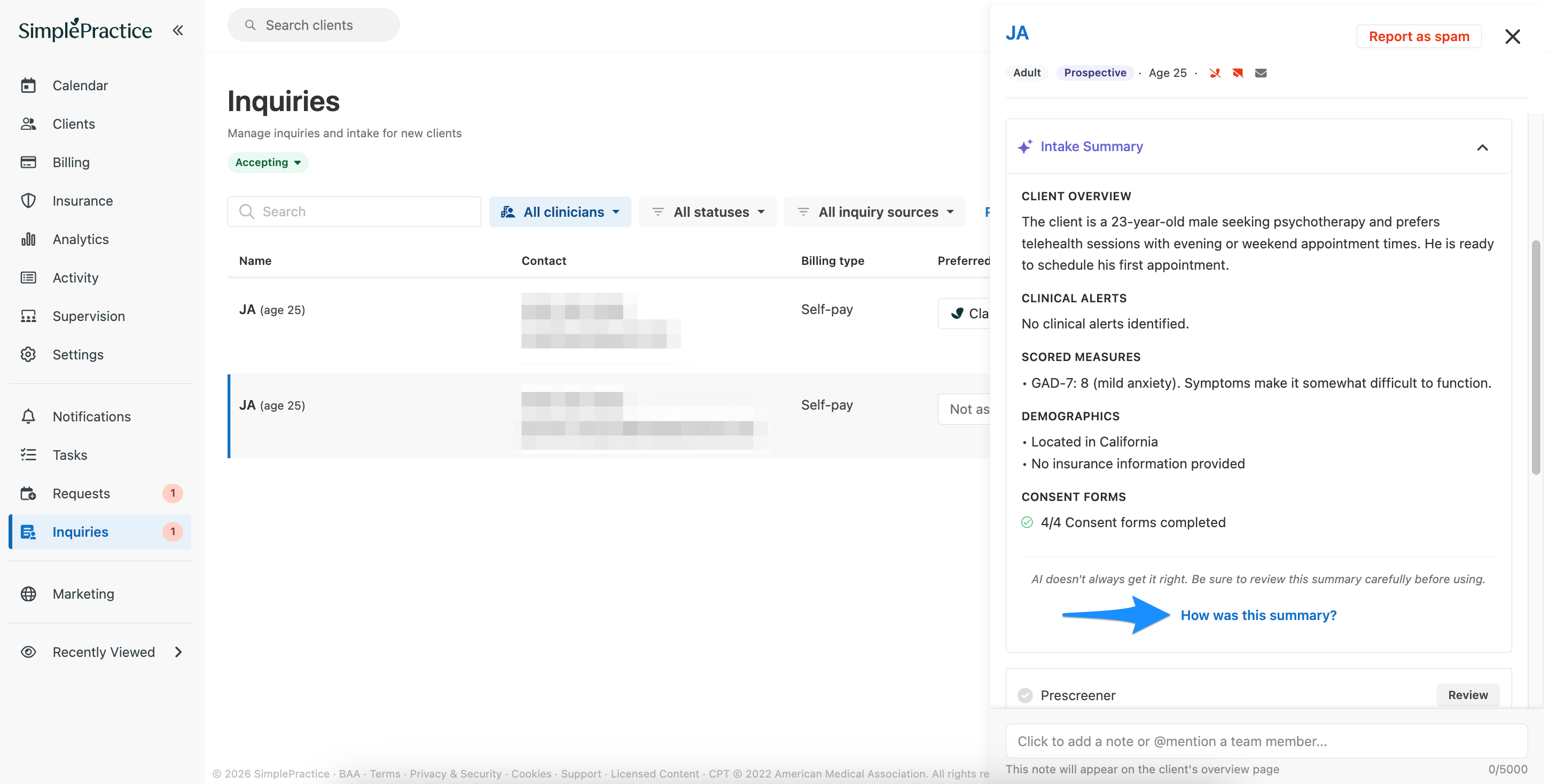Open the second JA row's Not assigned dropdown

click(964, 409)
